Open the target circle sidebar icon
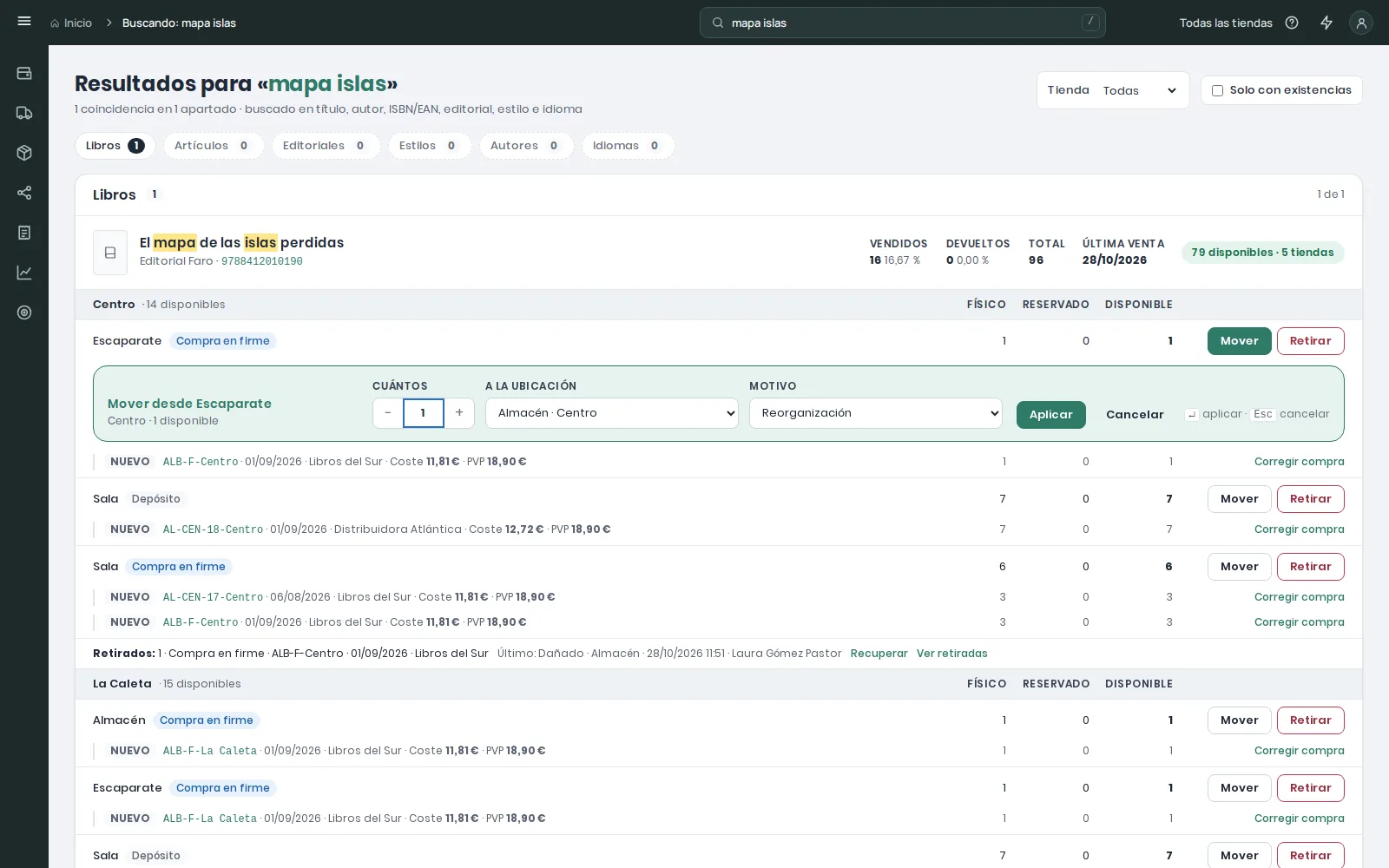 click(24, 312)
